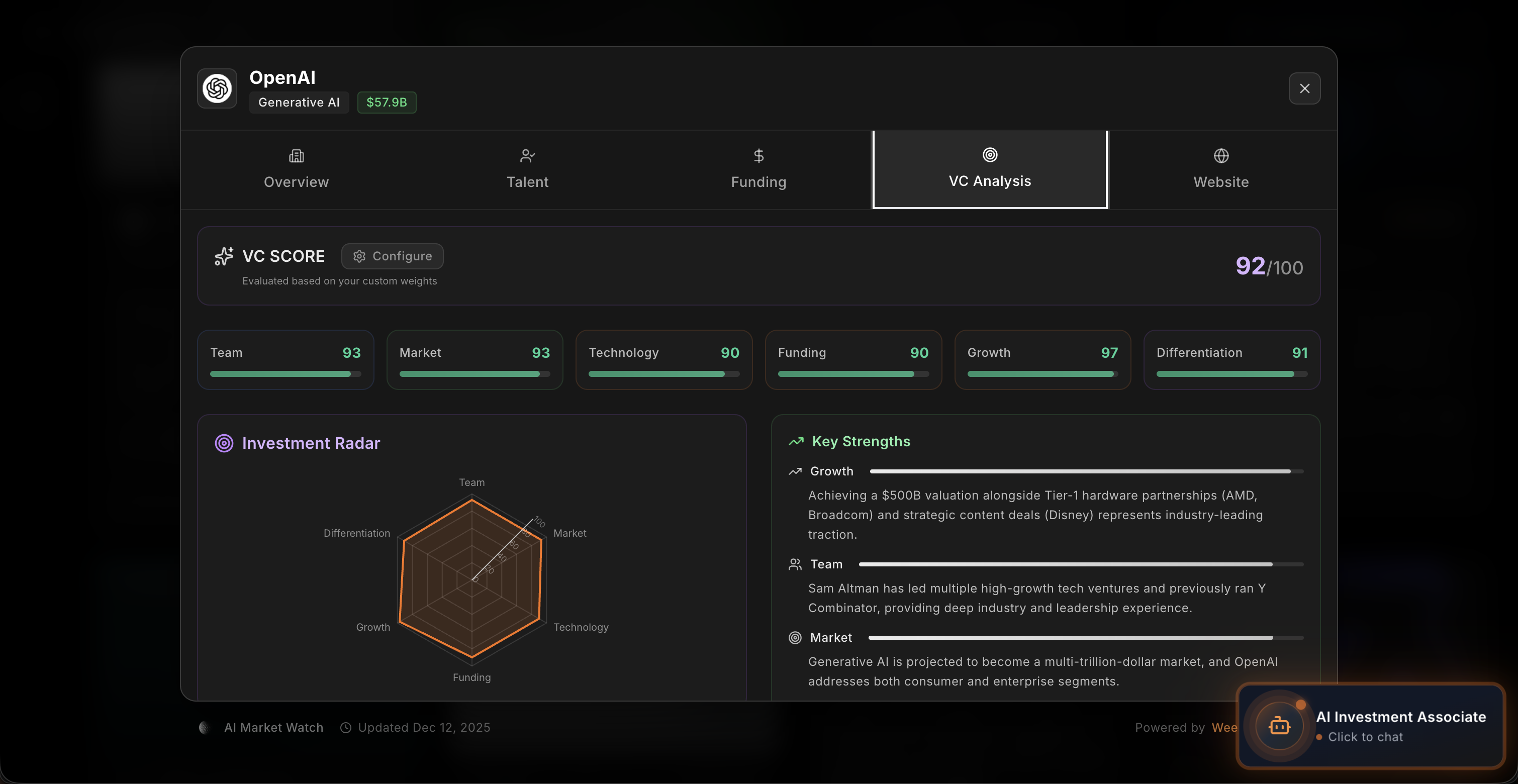Click the Updated Dec 12, 2025 text
This screenshot has height=784, width=1518.
[424, 727]
